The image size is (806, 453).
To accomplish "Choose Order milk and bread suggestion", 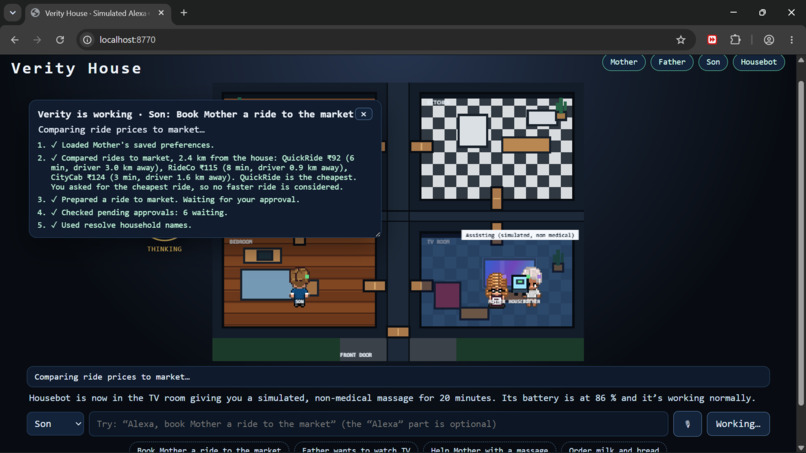I will pos(614,448).
